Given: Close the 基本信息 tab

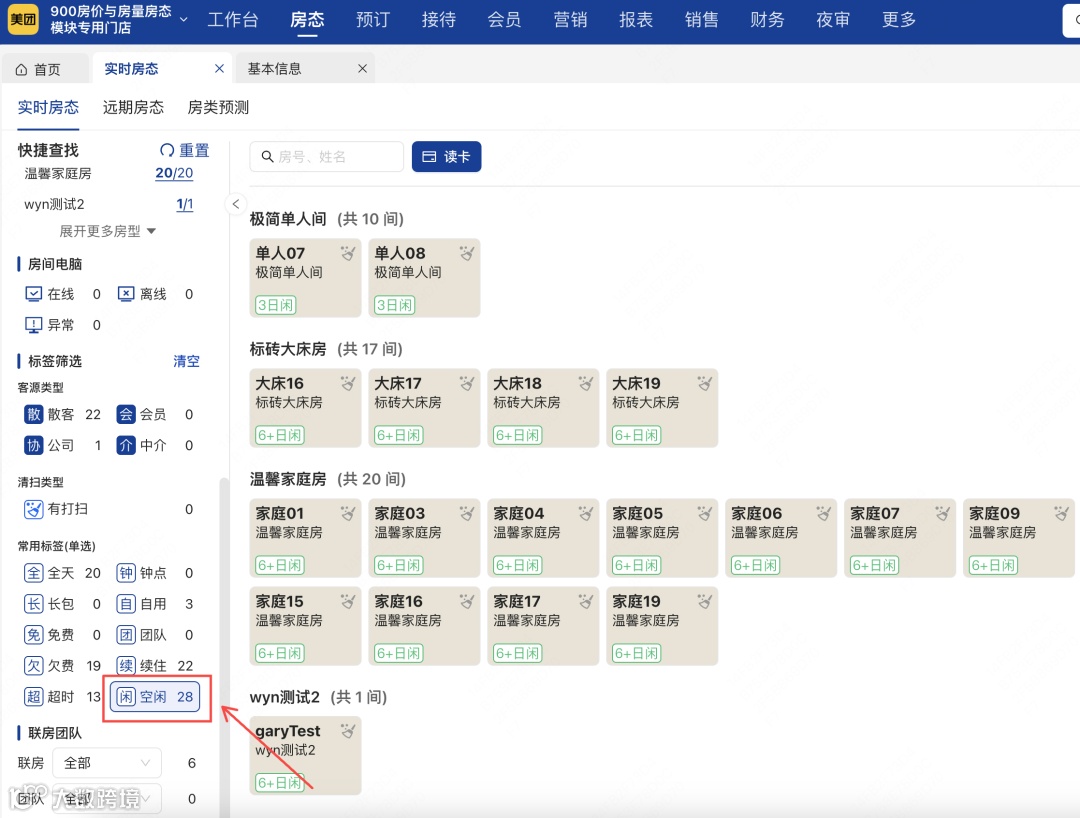Looking at the screenshot, I should point(362,68).
